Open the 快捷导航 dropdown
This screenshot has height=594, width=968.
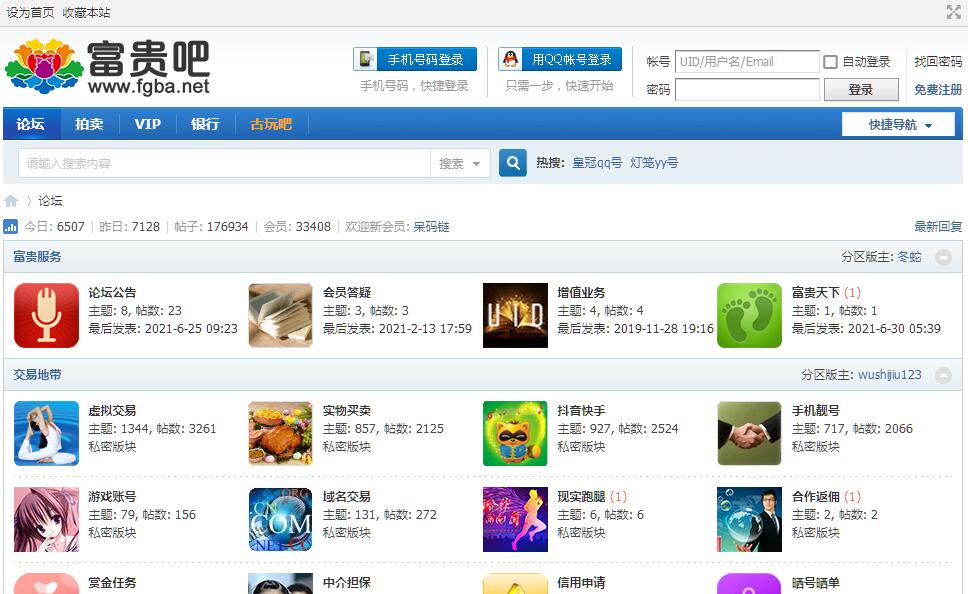click(x=900, y=124)
